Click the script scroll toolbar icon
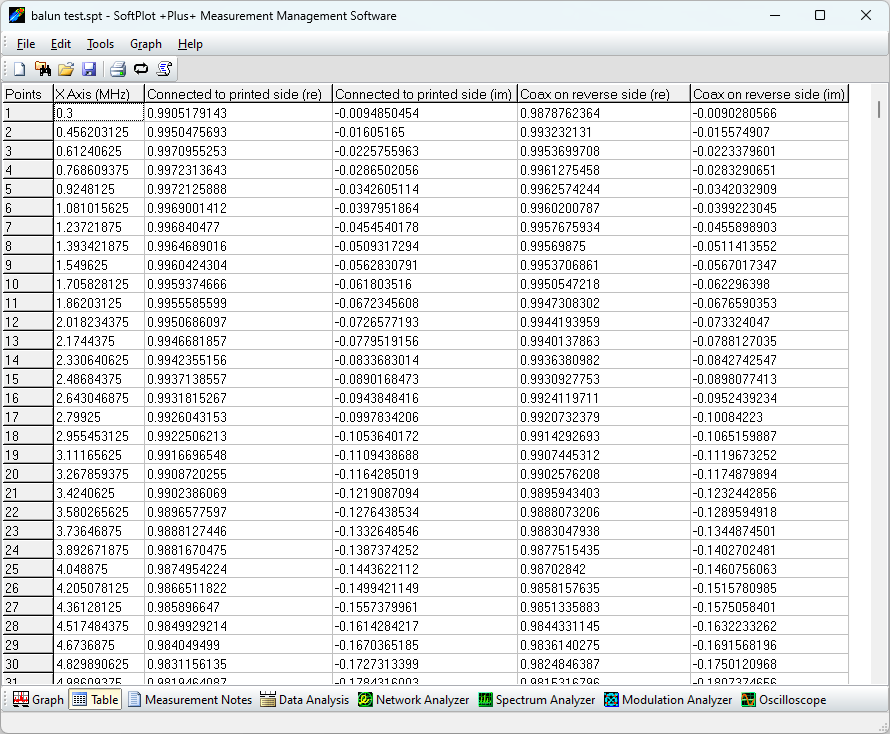This screenshot has width=890, height=734. pos(164,69)
